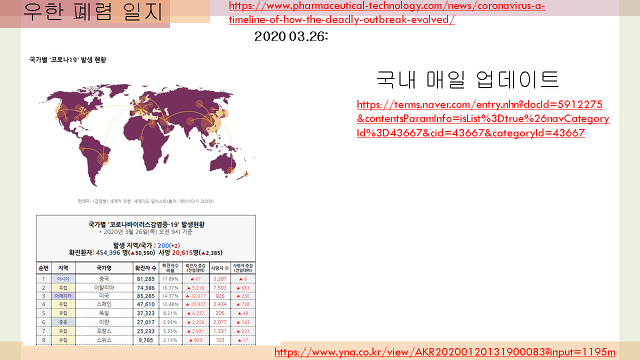Click the country name '독일' in row 5

(x=104, y=313)
